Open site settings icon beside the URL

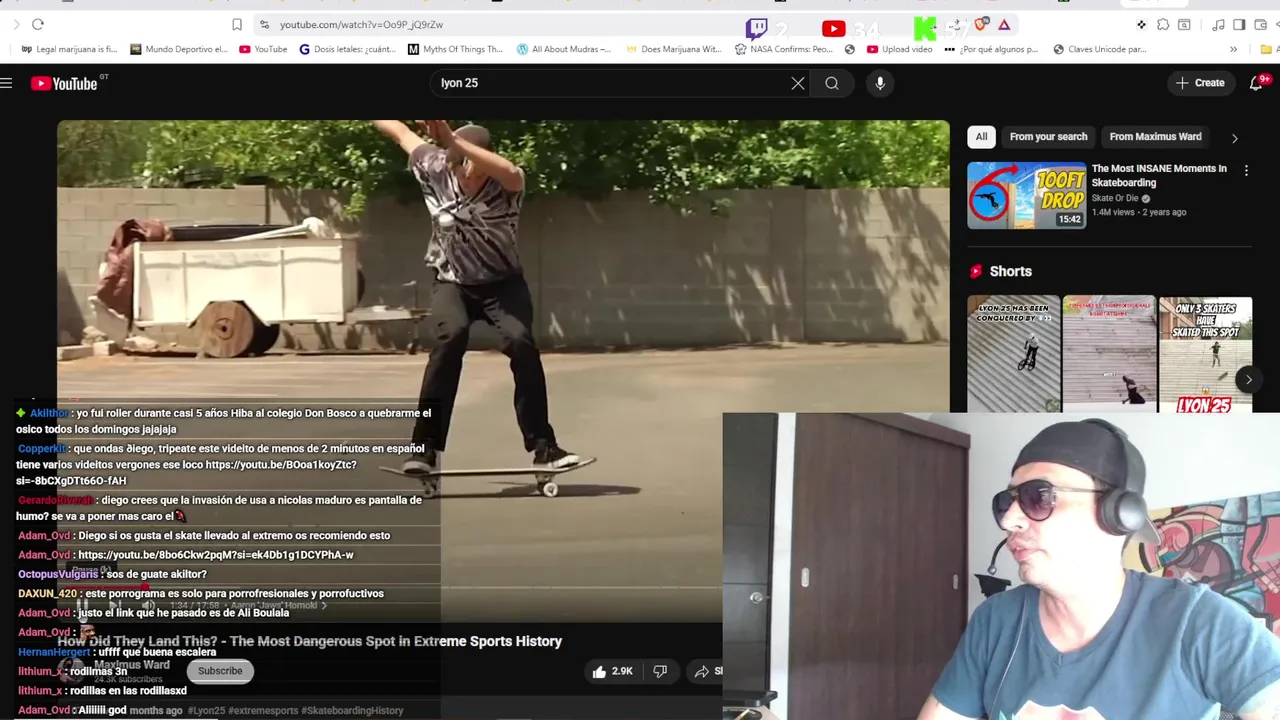(x=264, y=24)
